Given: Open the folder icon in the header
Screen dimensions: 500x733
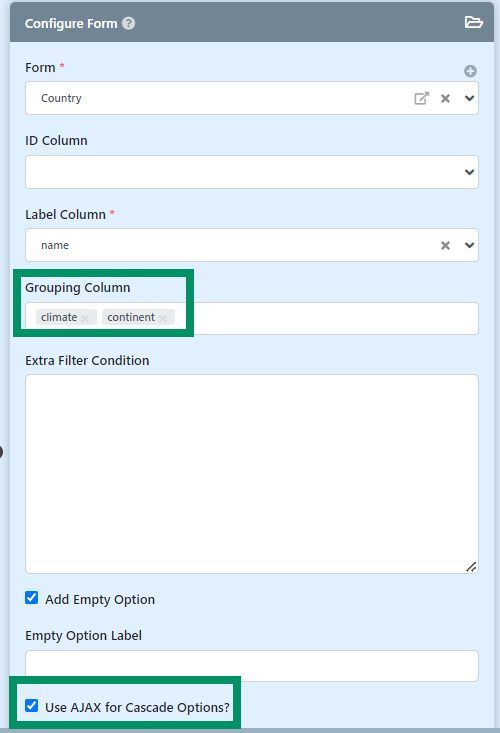Looking at the screenshot, I should [473, 22].
